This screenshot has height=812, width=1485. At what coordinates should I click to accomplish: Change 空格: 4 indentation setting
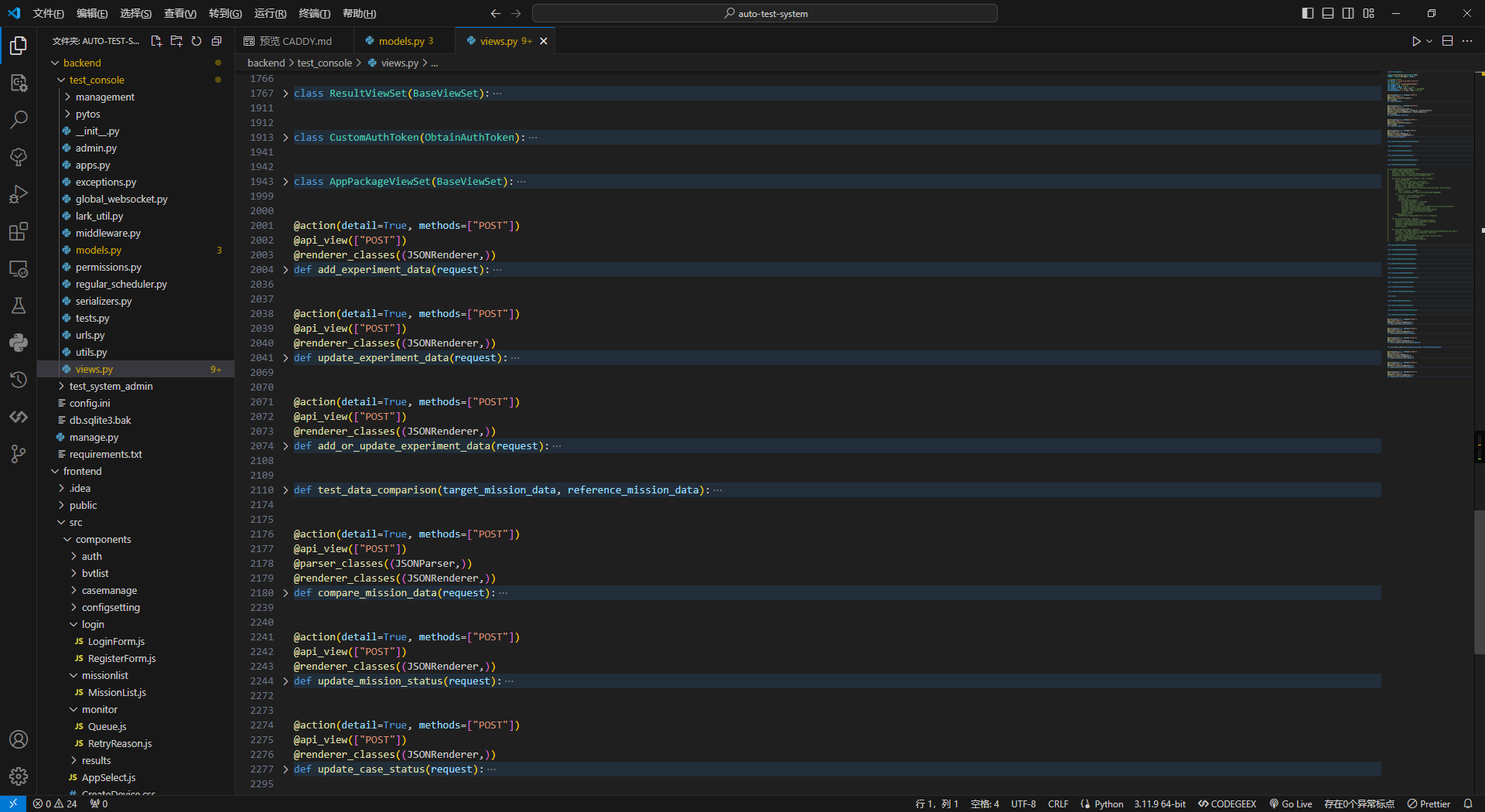pyautogui.click(x=985, y=803)
